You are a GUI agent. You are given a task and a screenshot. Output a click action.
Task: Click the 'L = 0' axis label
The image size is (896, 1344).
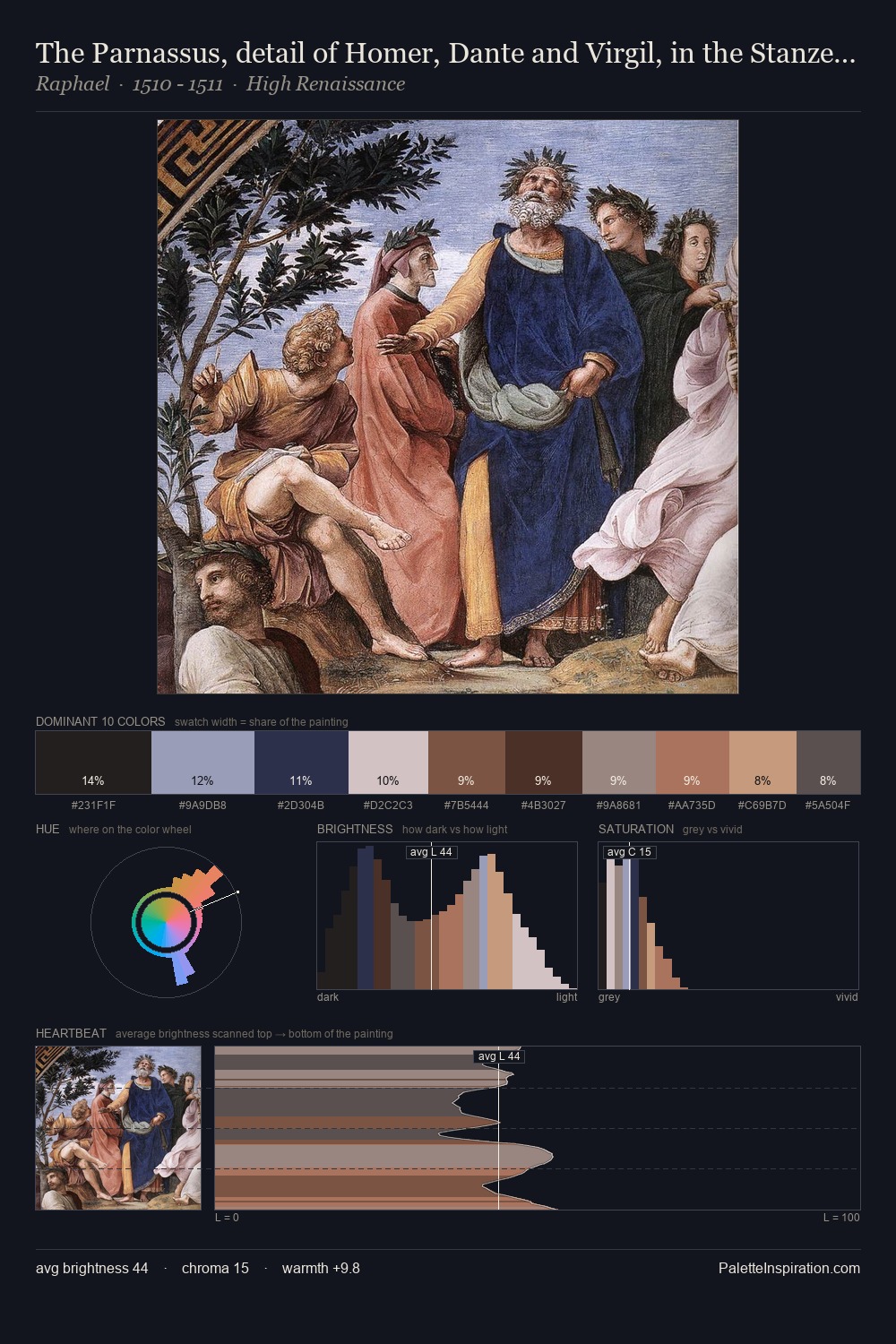tap(227, 1217)
